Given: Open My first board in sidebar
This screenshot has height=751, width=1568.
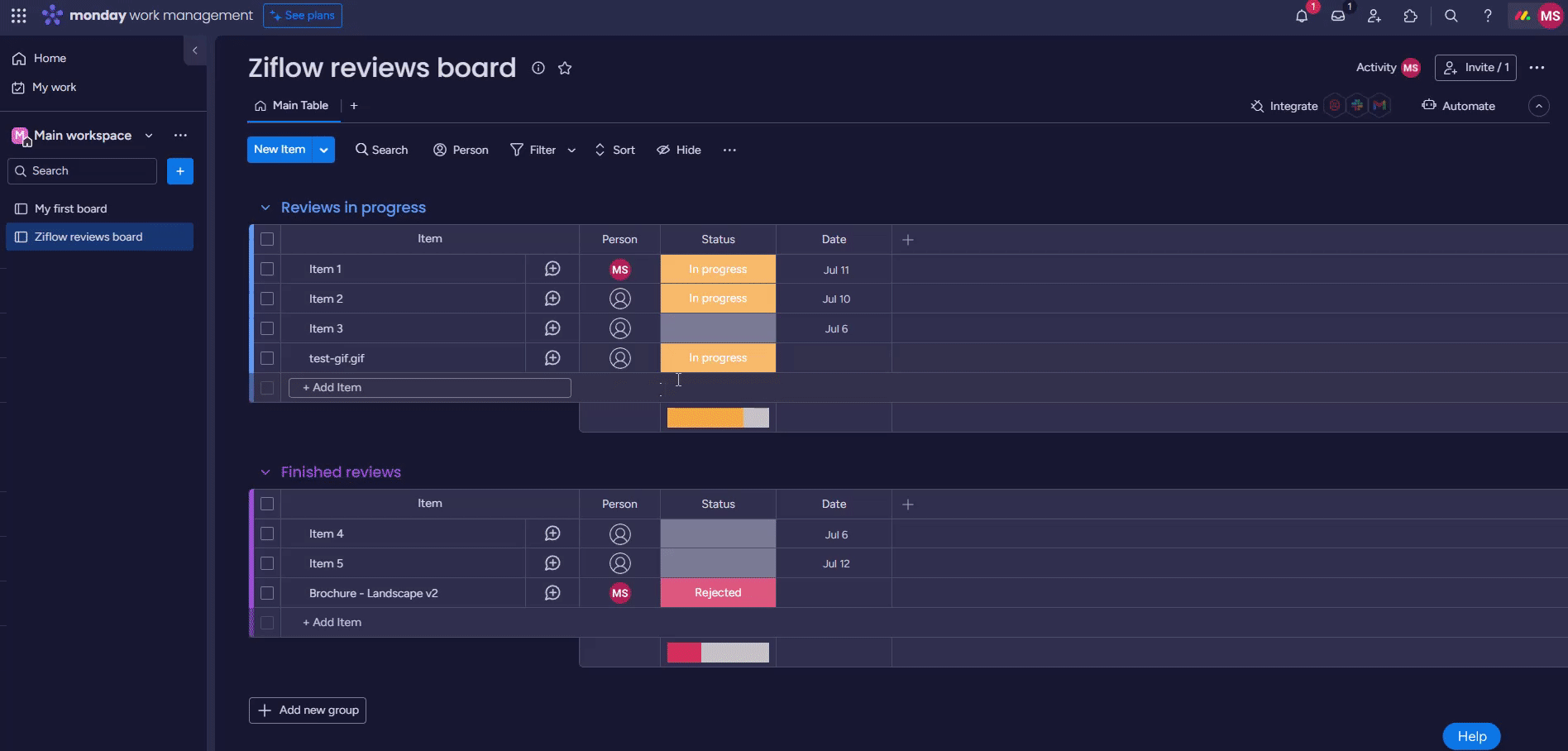Looking at the screenshot, I should [x=70, y=208].
